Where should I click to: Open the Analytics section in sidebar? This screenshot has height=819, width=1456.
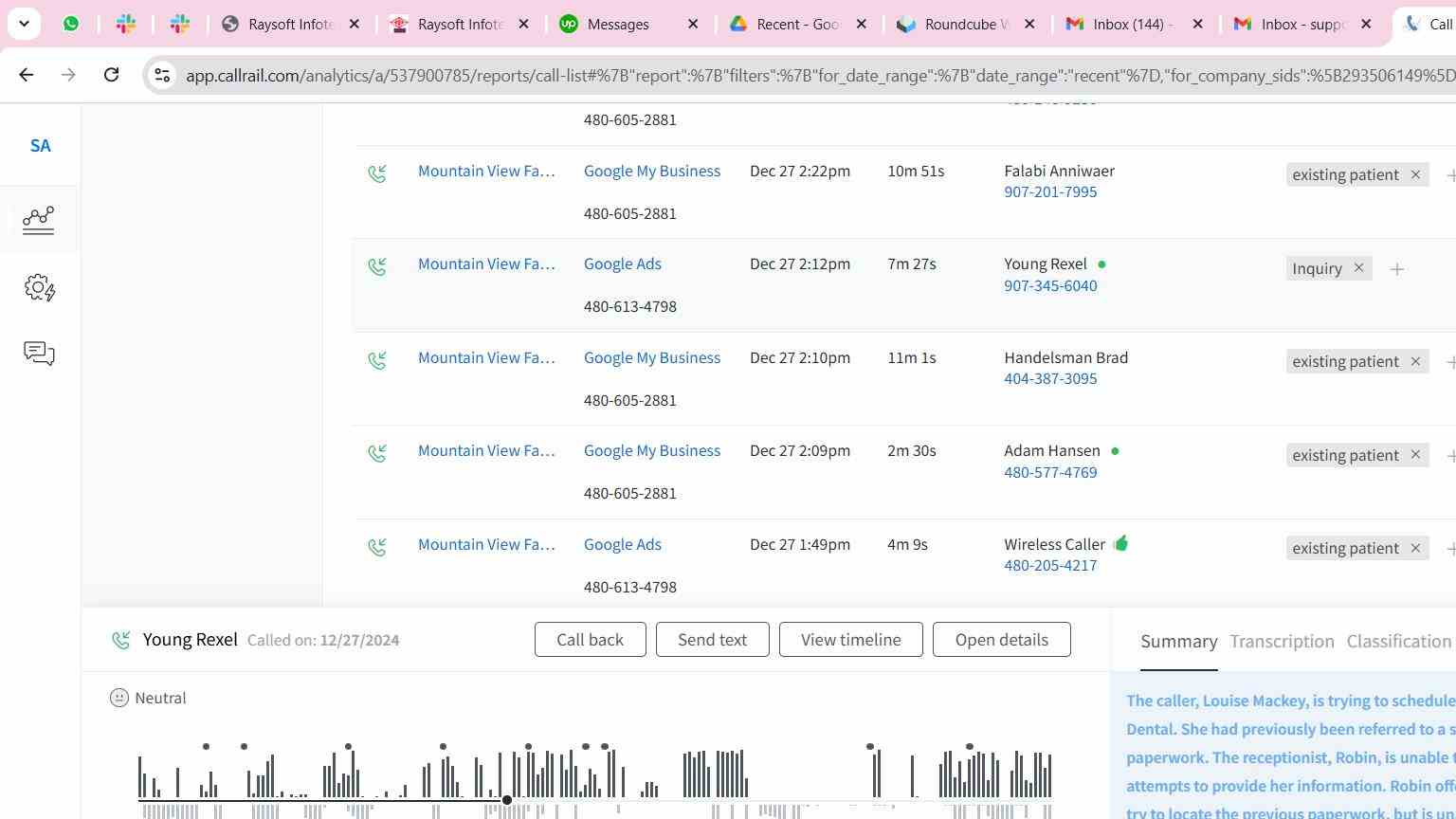(39, 219)
